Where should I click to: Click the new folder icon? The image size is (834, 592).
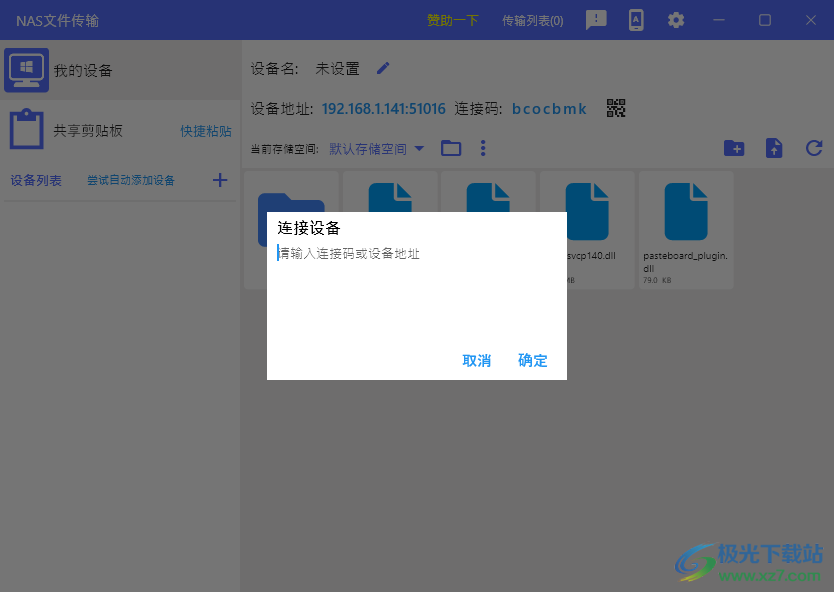point(734,148)
